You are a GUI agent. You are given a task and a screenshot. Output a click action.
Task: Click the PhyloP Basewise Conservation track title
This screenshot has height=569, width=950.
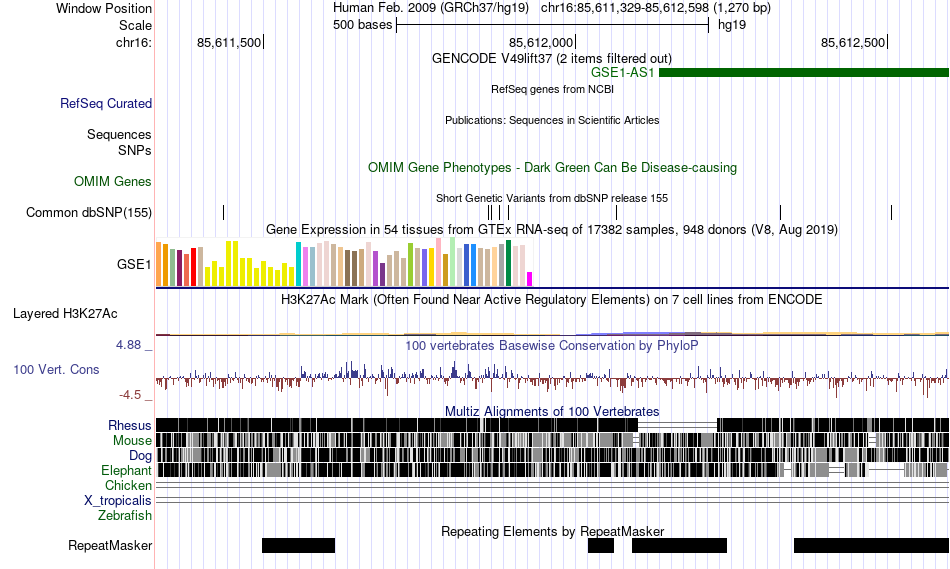[x=552, y=345]
